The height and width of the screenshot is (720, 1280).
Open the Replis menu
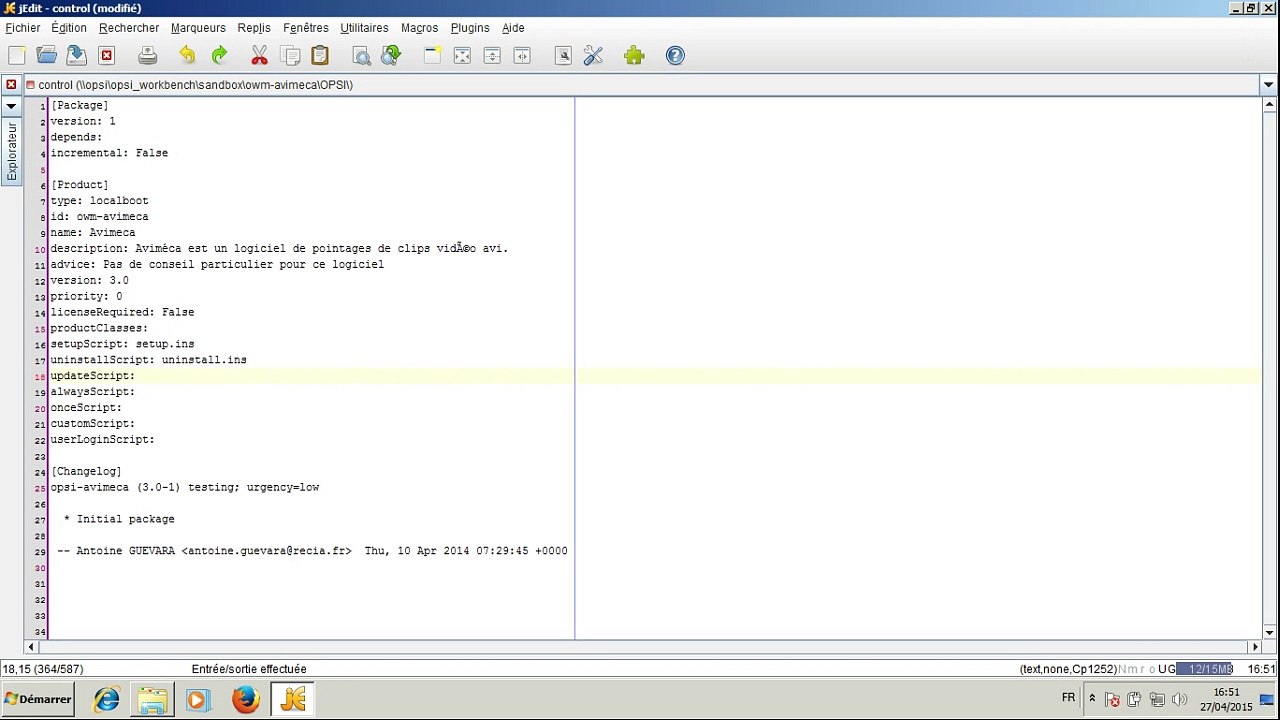(254, 28)
